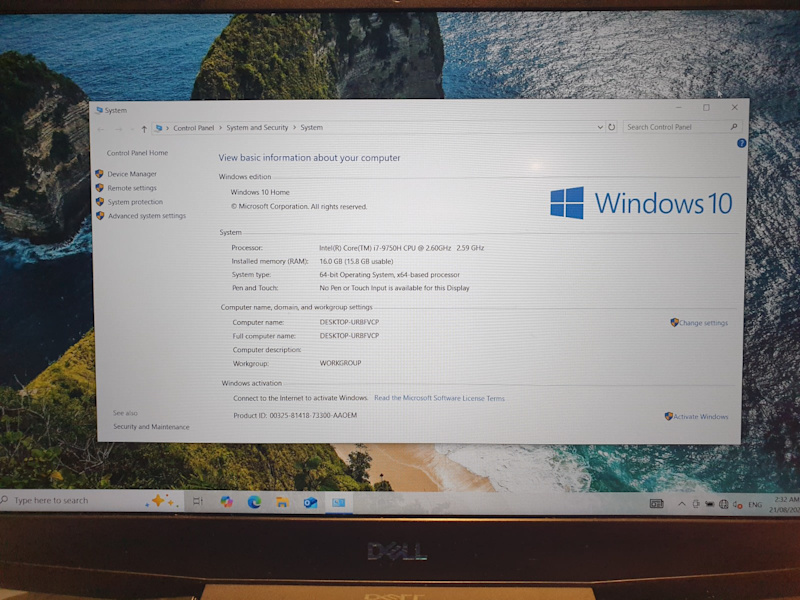Open the Task View taskbar button

click(197, 502)
